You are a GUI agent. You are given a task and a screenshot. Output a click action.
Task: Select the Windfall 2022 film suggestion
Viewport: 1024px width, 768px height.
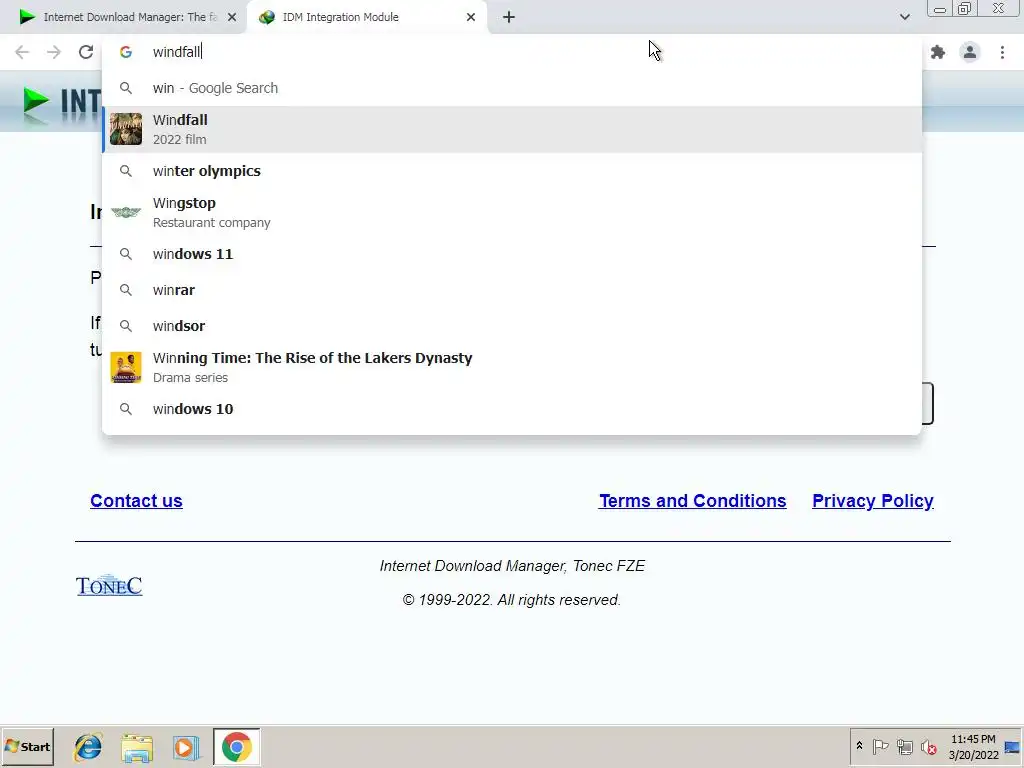tap(512, 129)
